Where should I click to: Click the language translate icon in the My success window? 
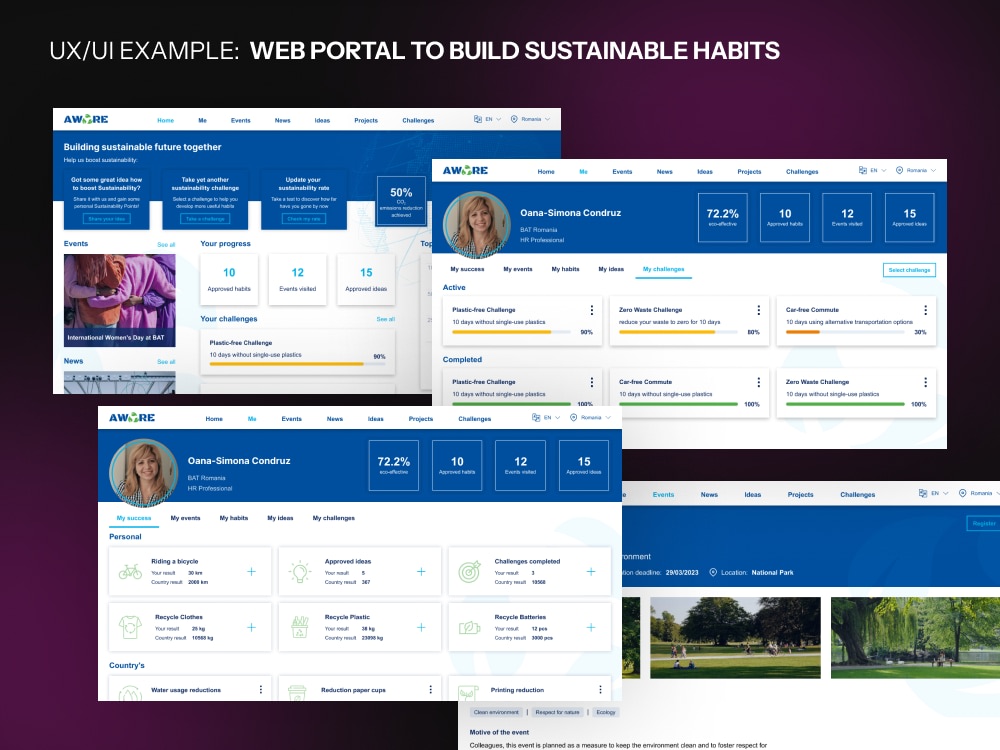tap(536, 418)
